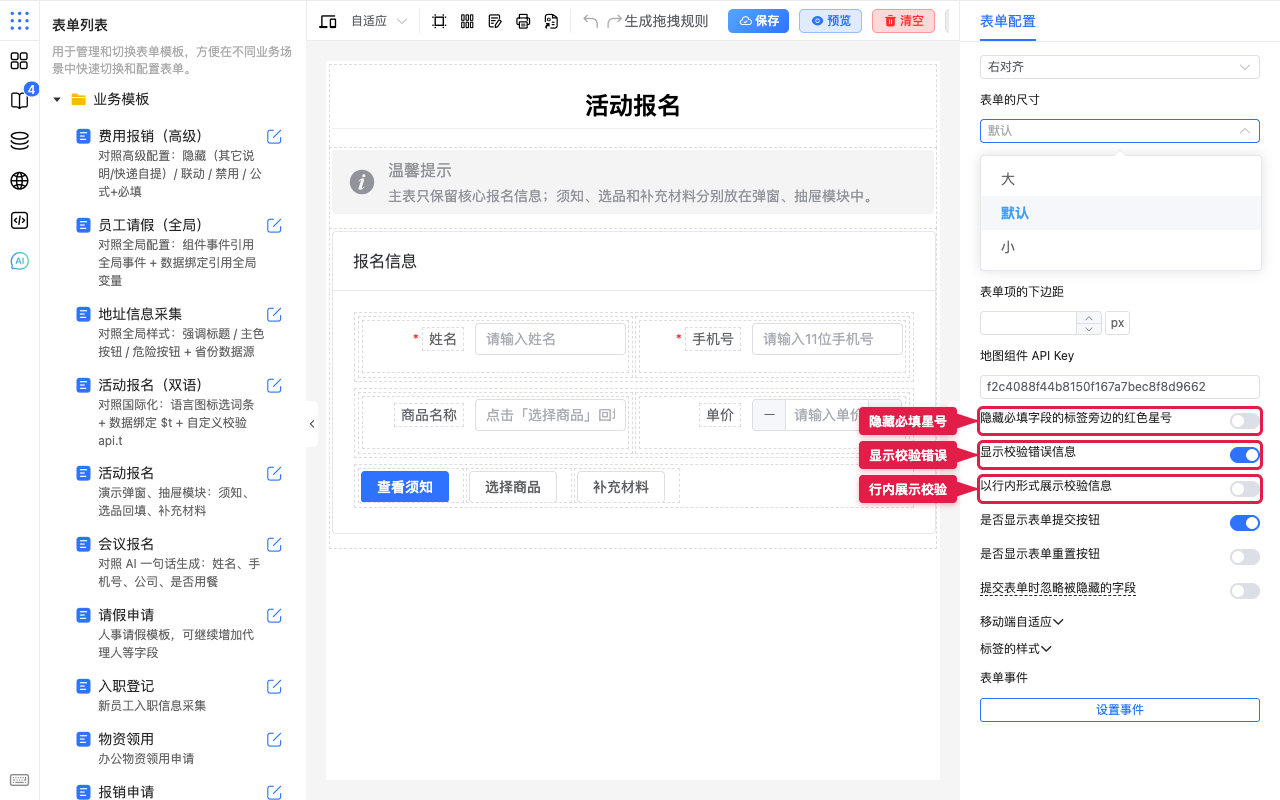This screenshot has height=800, width=1280.
Task: Click the 地图组件 API Key input field
Action: click(1120, 387)
